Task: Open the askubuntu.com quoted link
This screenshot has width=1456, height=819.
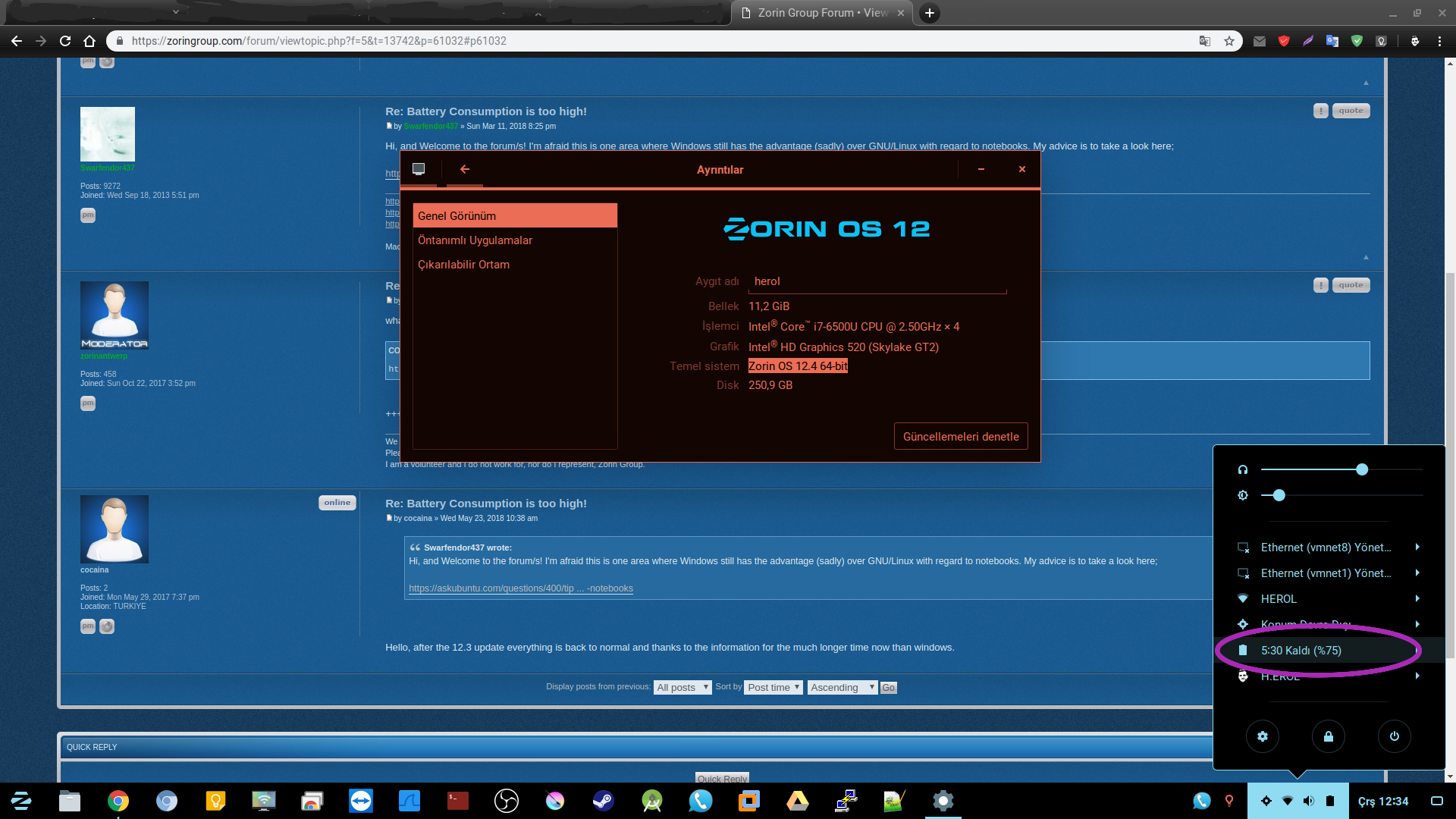Action: 521,588
